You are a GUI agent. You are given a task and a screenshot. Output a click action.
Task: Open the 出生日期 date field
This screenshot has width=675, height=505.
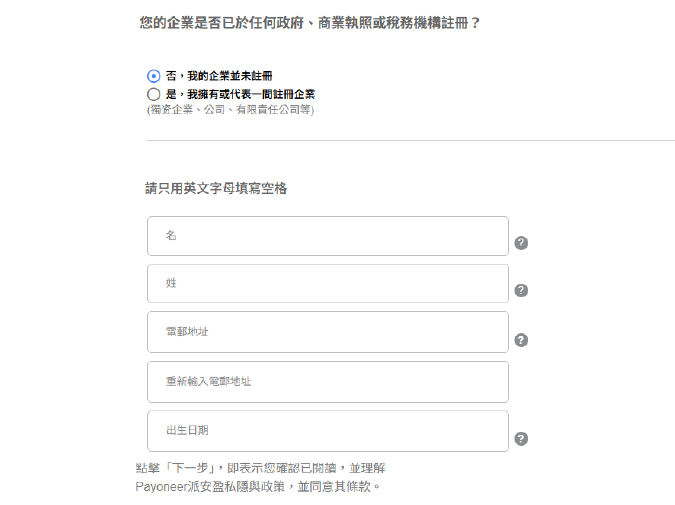tap(327, 431)
